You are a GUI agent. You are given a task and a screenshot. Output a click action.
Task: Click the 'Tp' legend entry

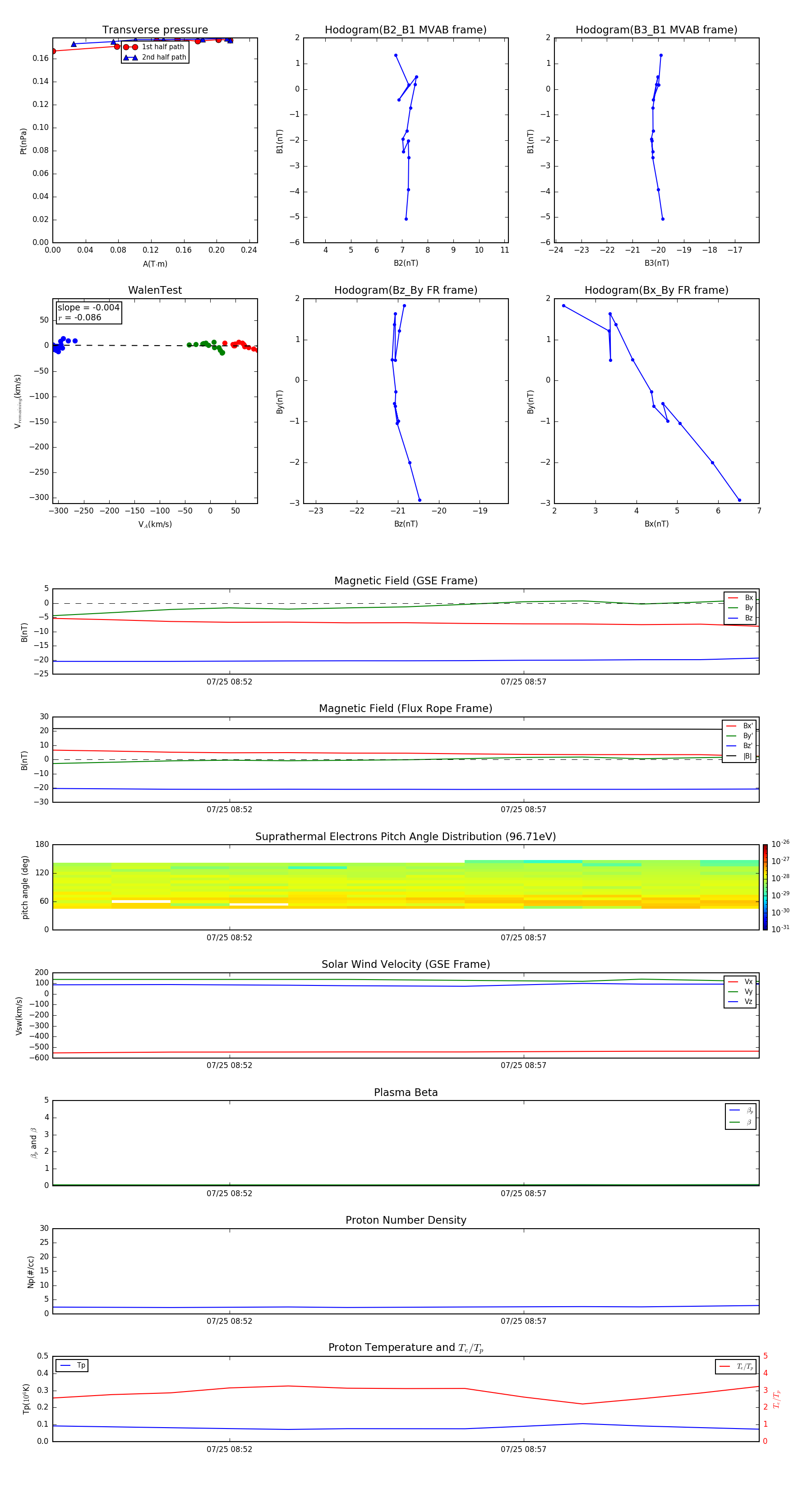(x=72, y=1365)
